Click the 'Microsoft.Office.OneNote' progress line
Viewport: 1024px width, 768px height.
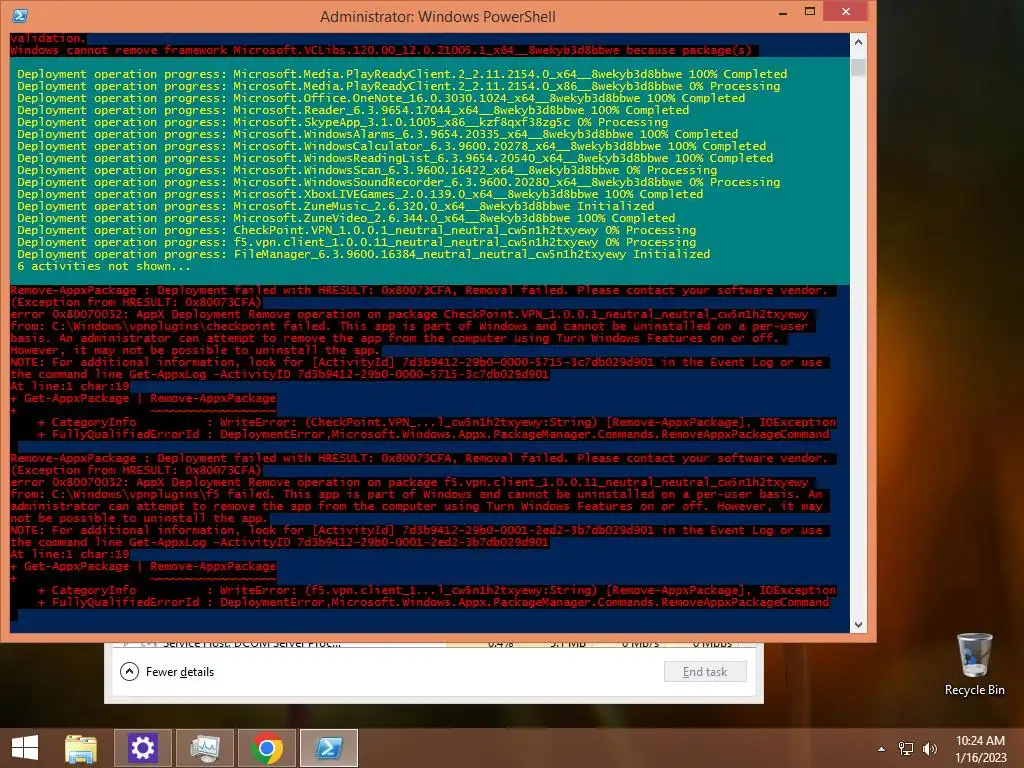(x=381, y=98)
